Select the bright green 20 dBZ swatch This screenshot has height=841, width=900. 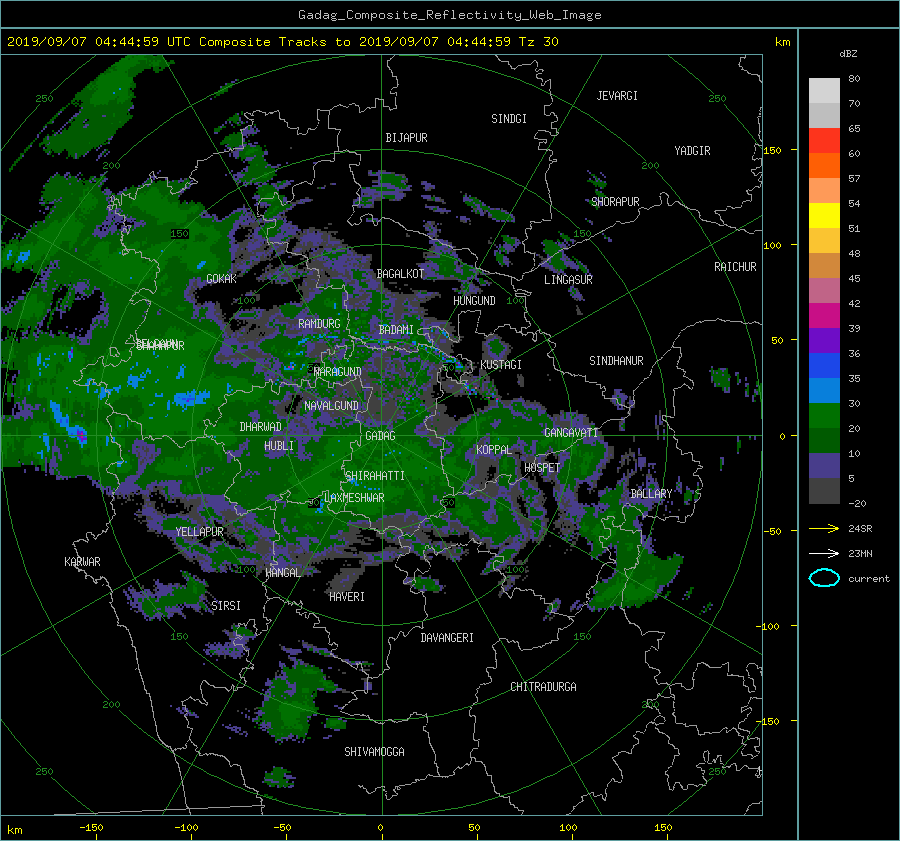(824, 415)
